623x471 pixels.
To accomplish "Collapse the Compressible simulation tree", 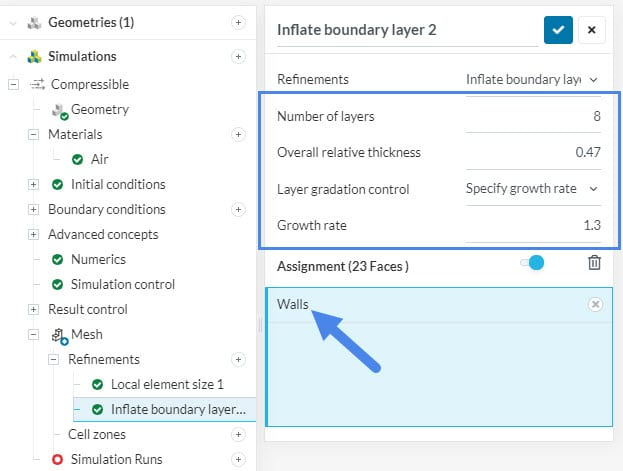I will pyautogui.click(x=13, y=85).
